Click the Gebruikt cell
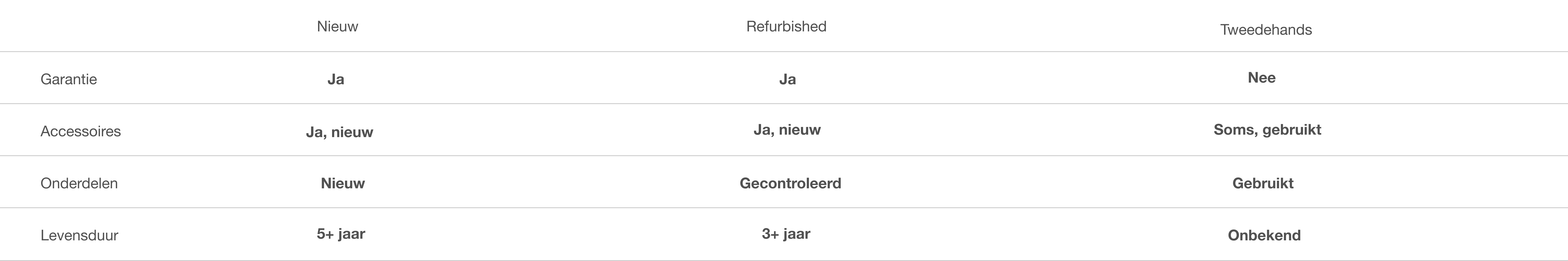The width and height of the screenshot is (1568, 261). pos(1262,183)
